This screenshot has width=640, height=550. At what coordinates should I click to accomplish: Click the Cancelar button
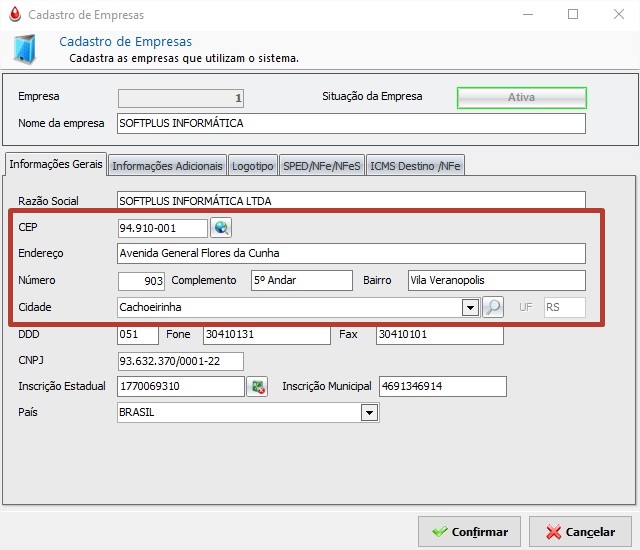pyautogui.click(x=580, y=532)
